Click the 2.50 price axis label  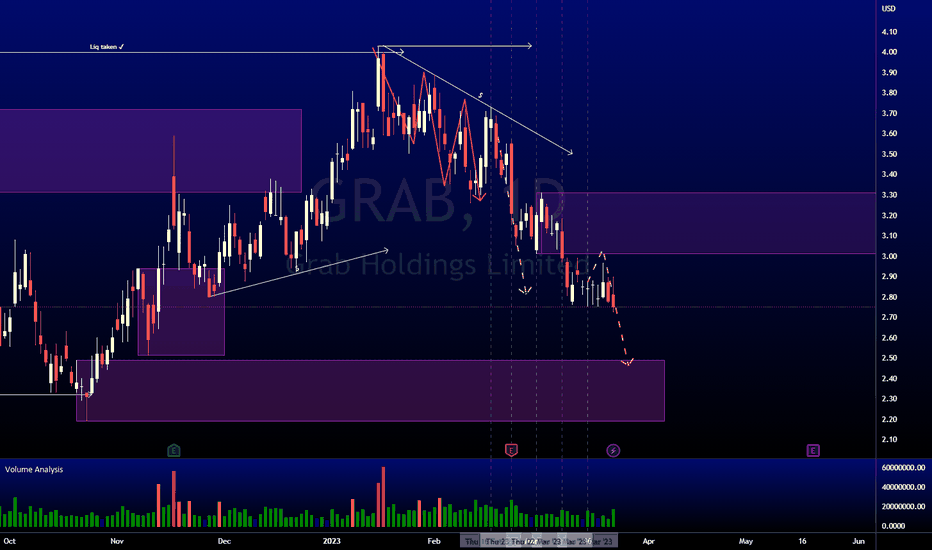point(889,358)
